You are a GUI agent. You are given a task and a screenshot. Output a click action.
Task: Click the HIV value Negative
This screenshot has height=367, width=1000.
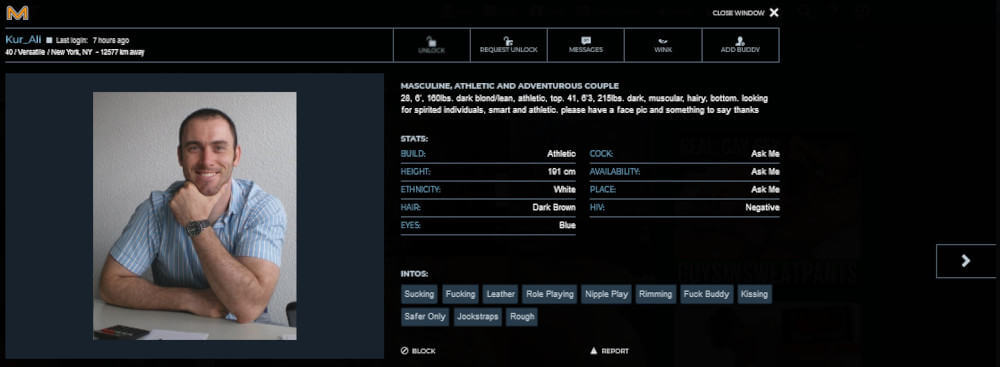coord(762,207)
